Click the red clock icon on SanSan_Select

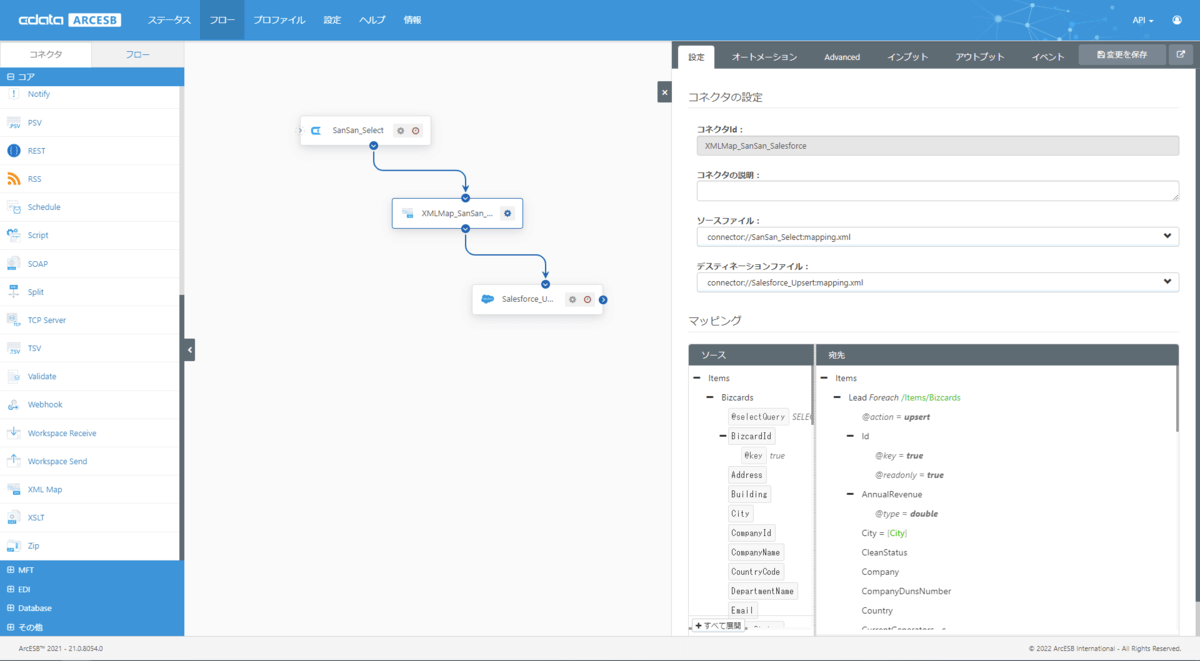point(416,130)
